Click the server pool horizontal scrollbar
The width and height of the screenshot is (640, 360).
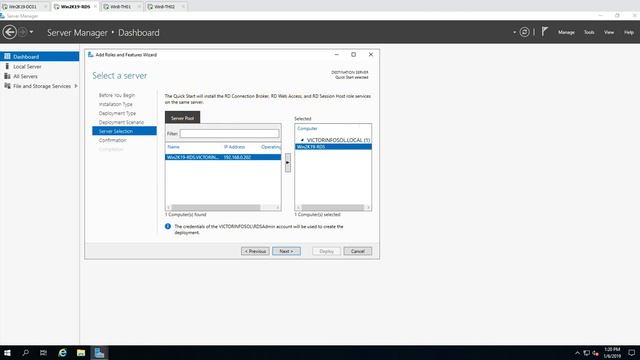coord(216,207)
